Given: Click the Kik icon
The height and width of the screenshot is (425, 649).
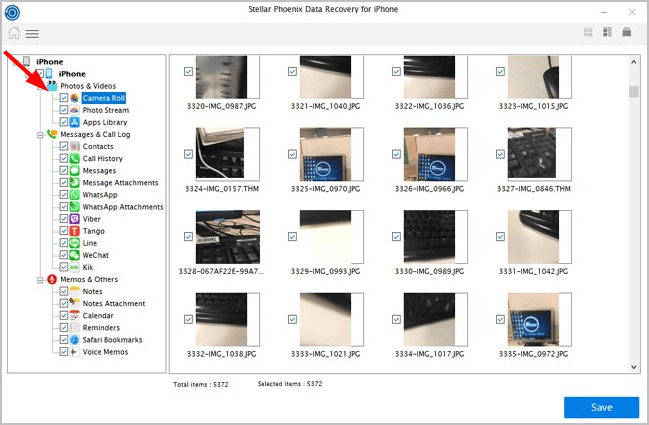Looking at the screenshot, I should (75, 267).
